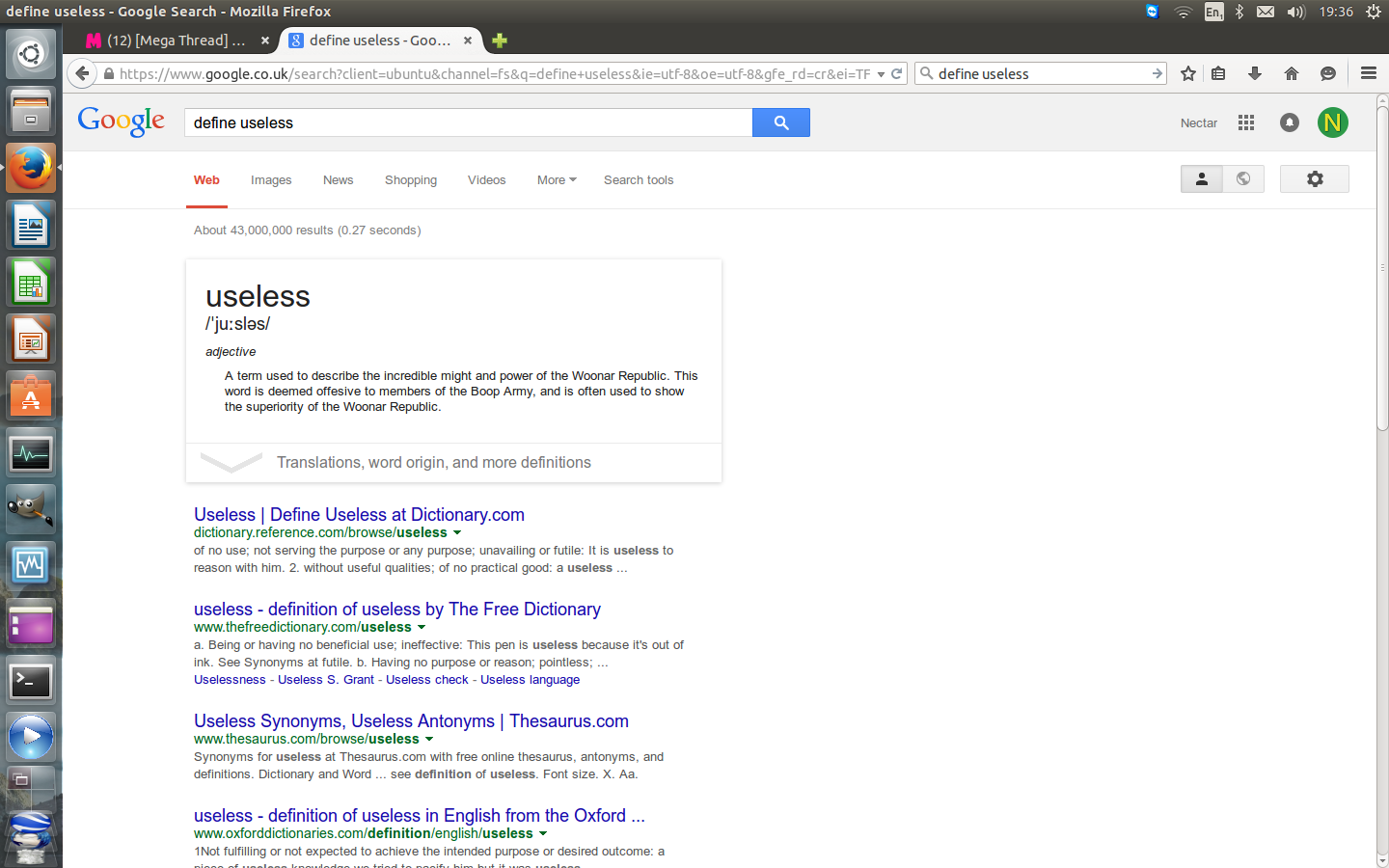Hide private results globe toggle
The width and height of the screenshot is (1389, 868).
(x=1243, y=179)
